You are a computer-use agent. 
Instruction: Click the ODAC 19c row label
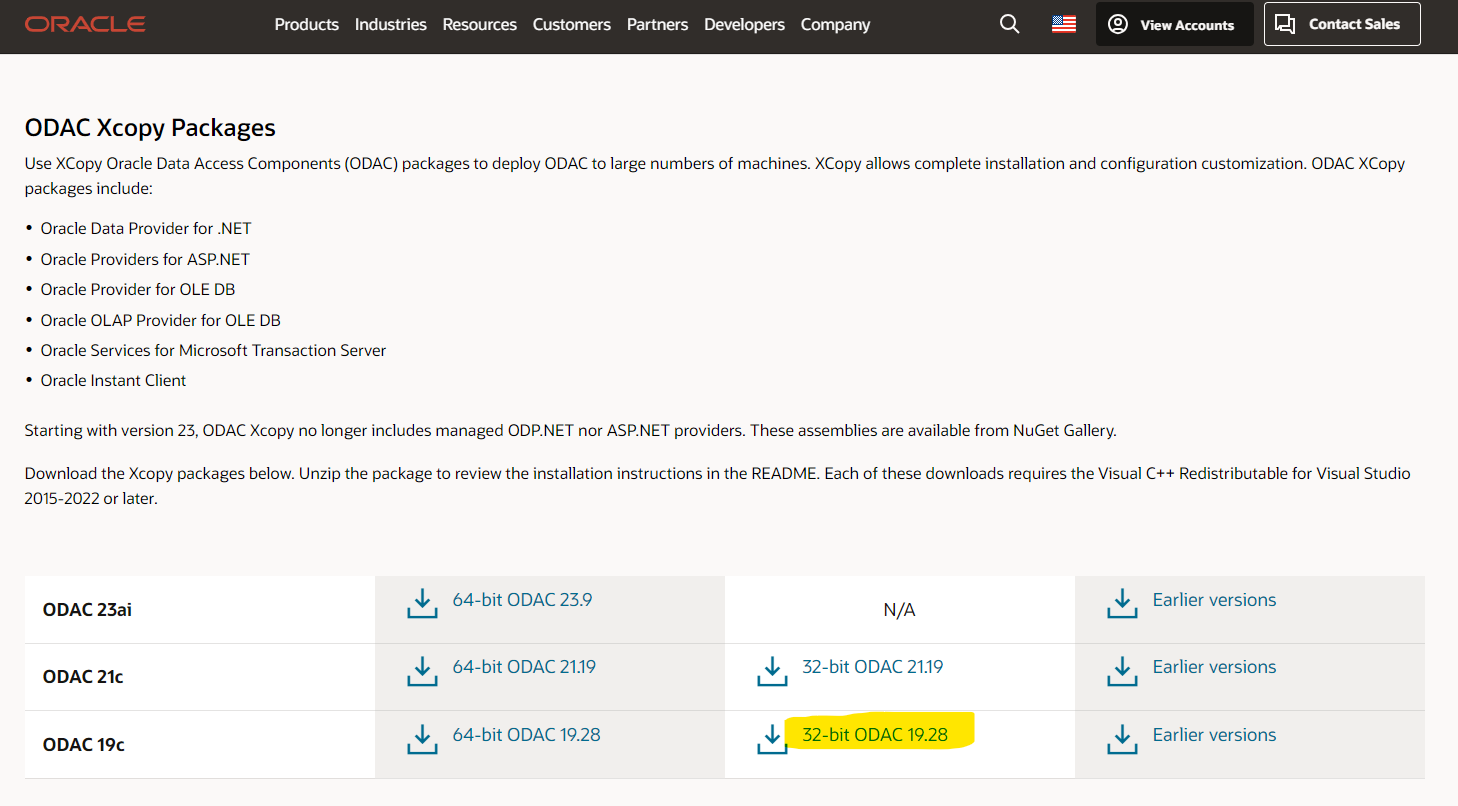tap(84, 745)
